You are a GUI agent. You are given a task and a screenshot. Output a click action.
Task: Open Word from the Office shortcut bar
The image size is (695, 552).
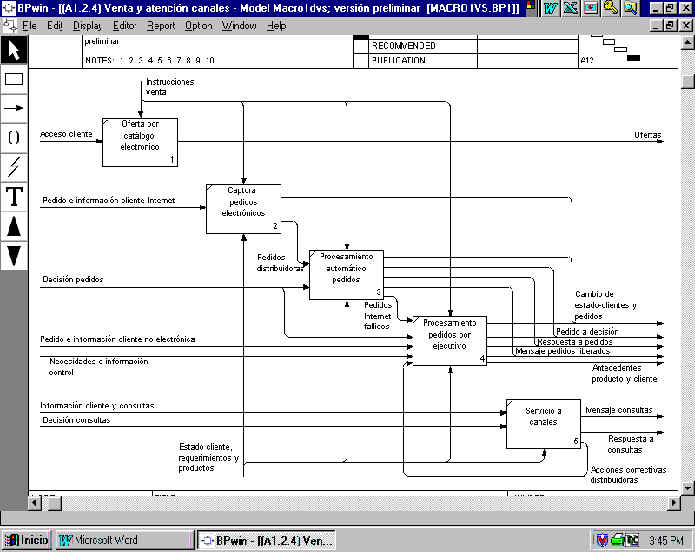pos(551,8)
